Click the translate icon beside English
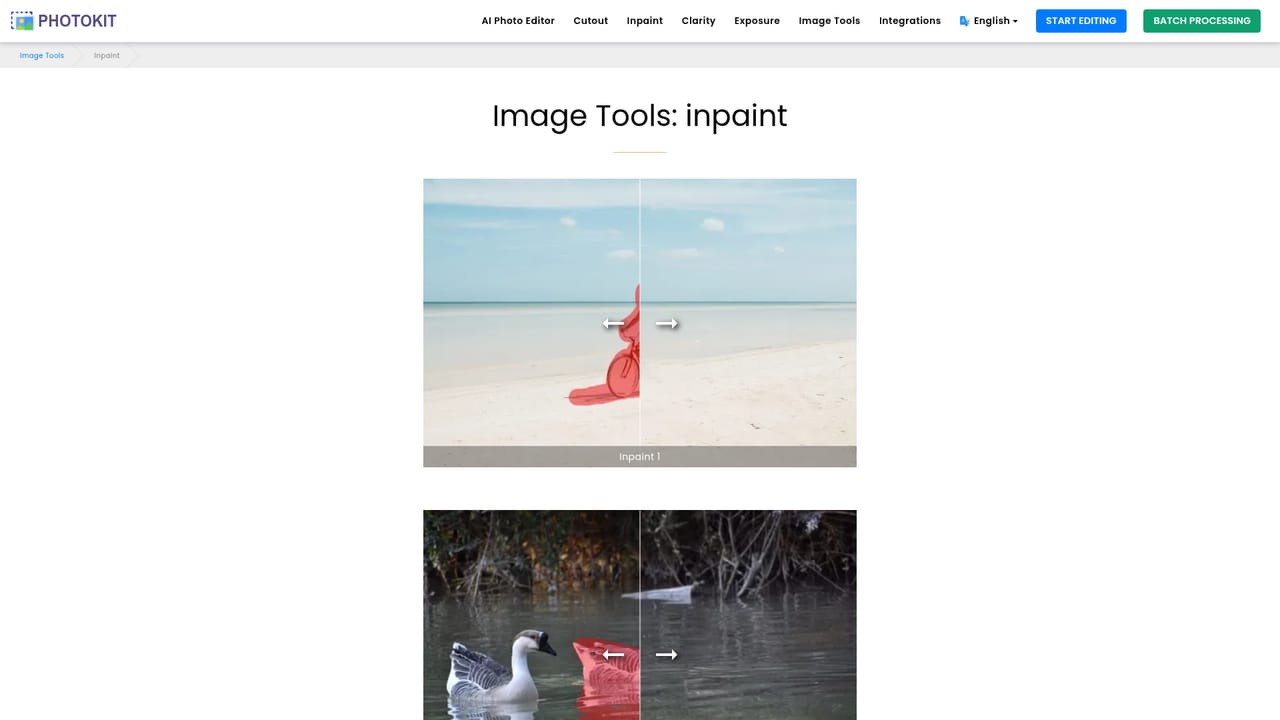This screenshot has width=1280, height=720. click(964, 21)
